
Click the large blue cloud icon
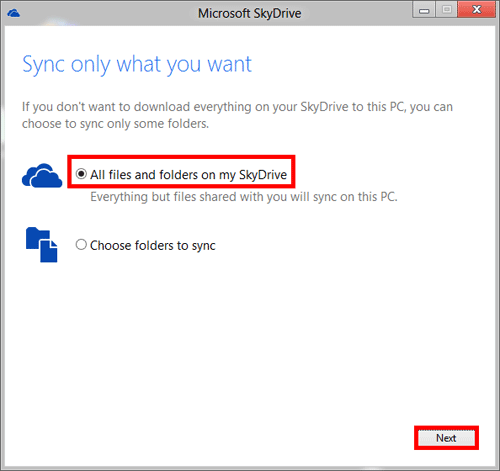pyautogui.click(x=42, y=175)
